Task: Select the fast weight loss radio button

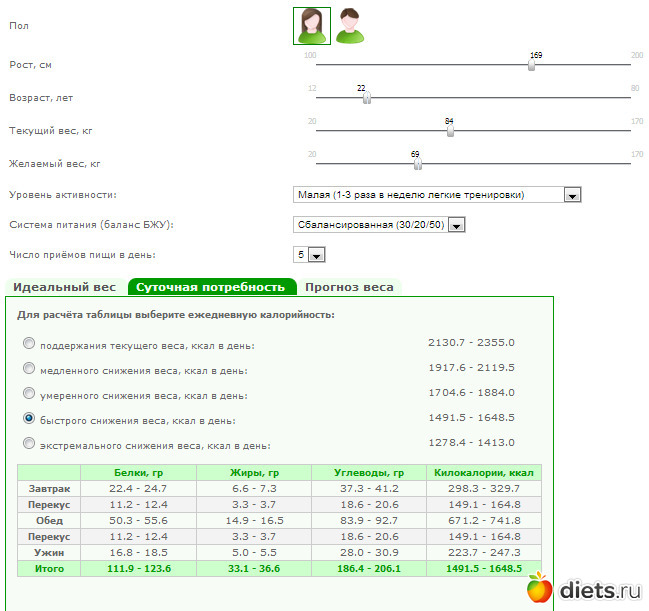Action: click(29, 417)
